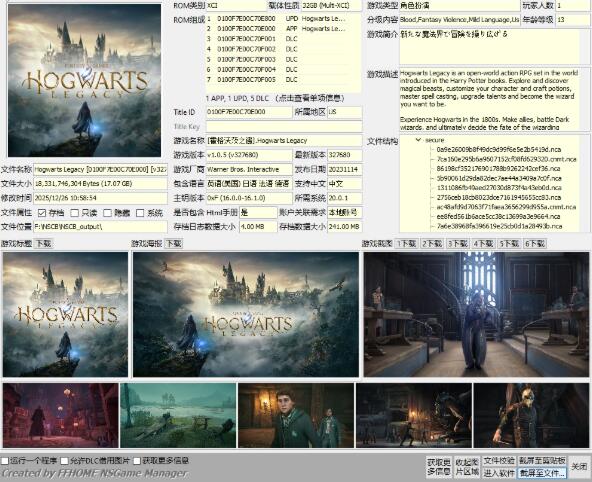Click the '1 APP, 1 UPD, 5 DLC' summary text
Image resolution: width=592 pixels, height=482 pixels.
(237, 99)
